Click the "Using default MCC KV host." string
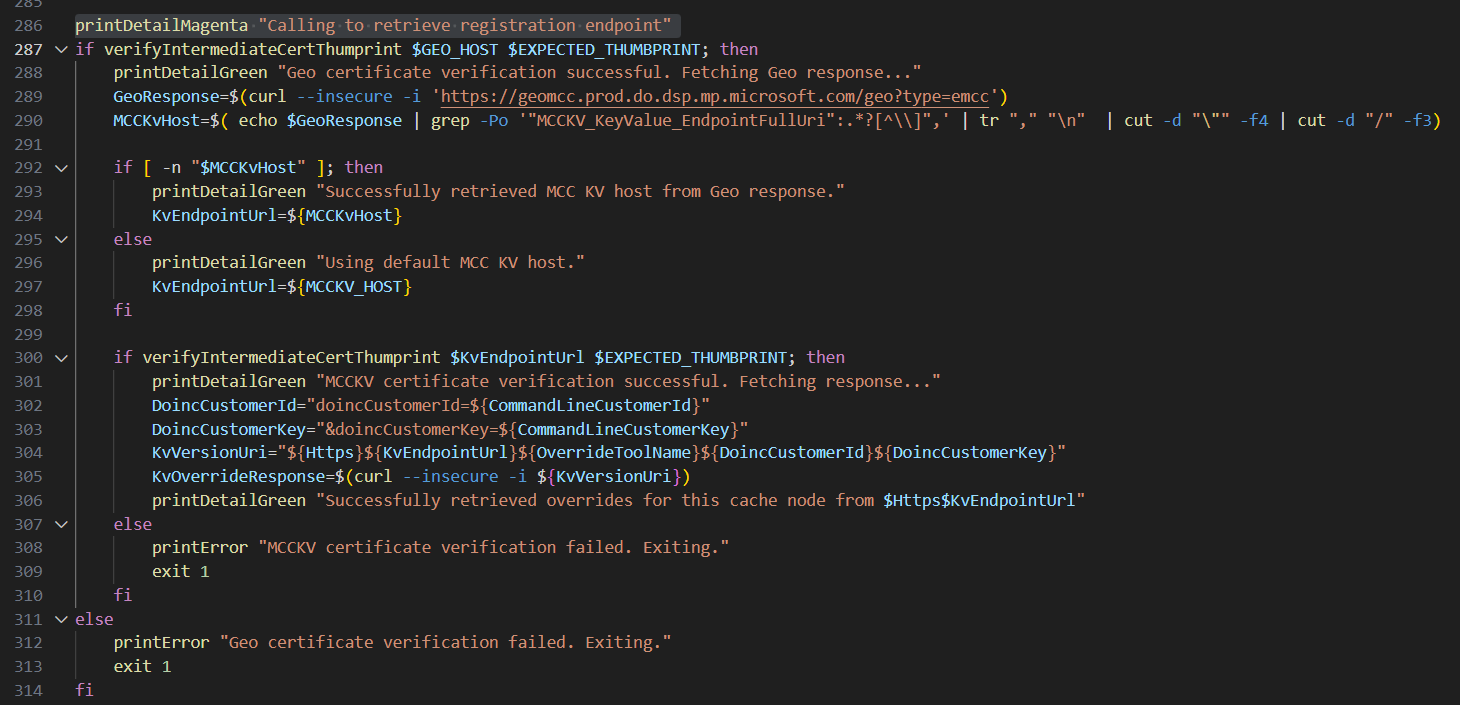This screenshot has width=1460, height=705. (450, 263)
